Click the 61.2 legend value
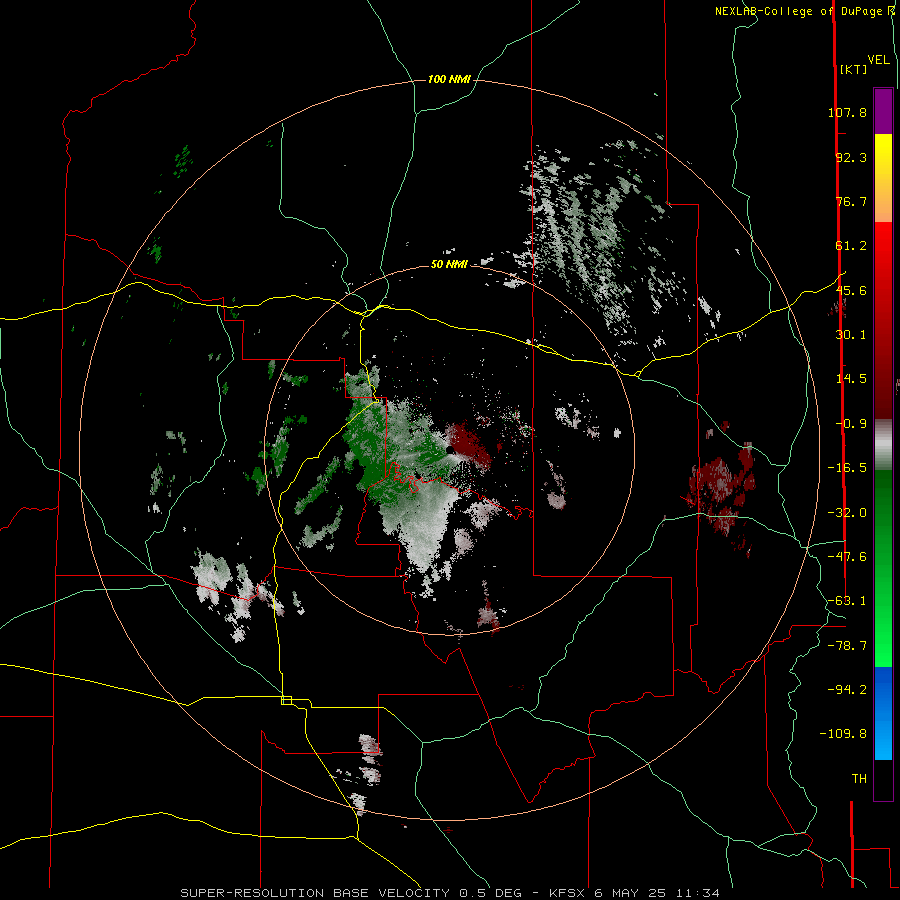The width and height of the screenshot is (900, 900). click(x=851, y=246)
